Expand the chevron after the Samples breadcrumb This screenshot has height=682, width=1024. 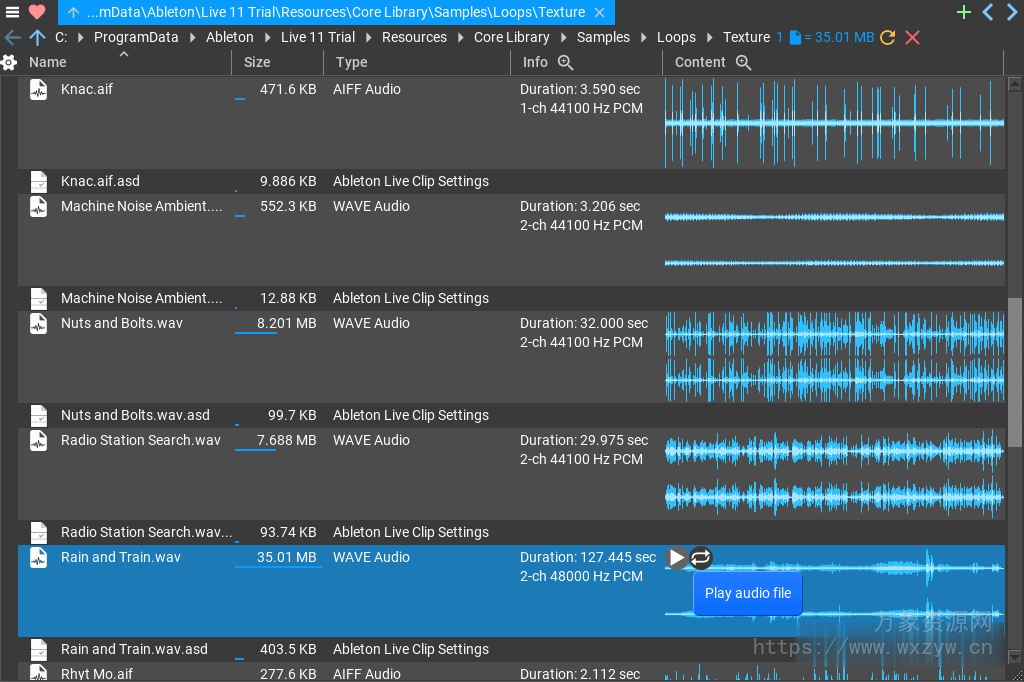click(x=643, y=37)
